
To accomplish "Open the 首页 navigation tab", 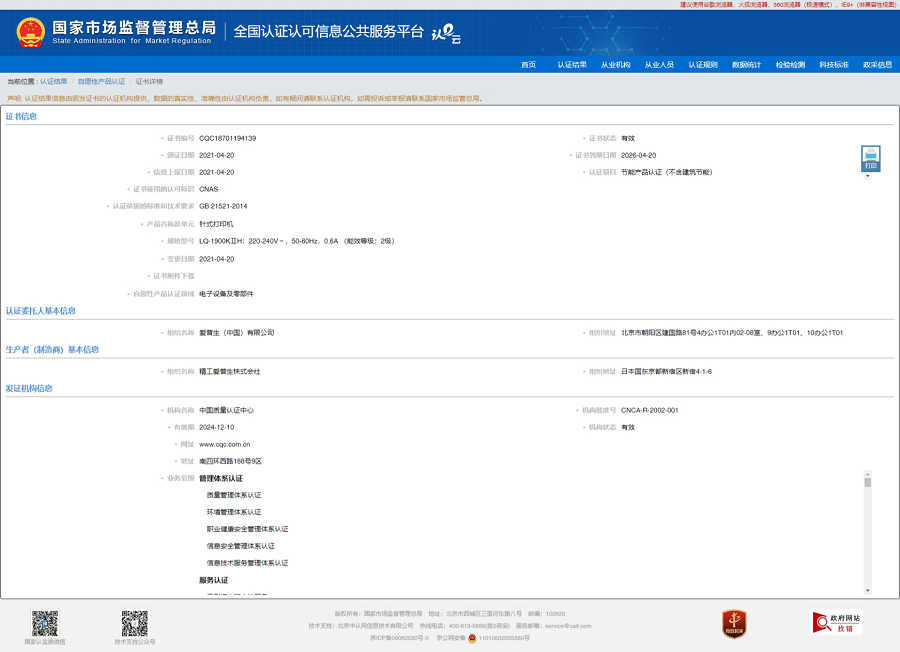I will point(528,64).
